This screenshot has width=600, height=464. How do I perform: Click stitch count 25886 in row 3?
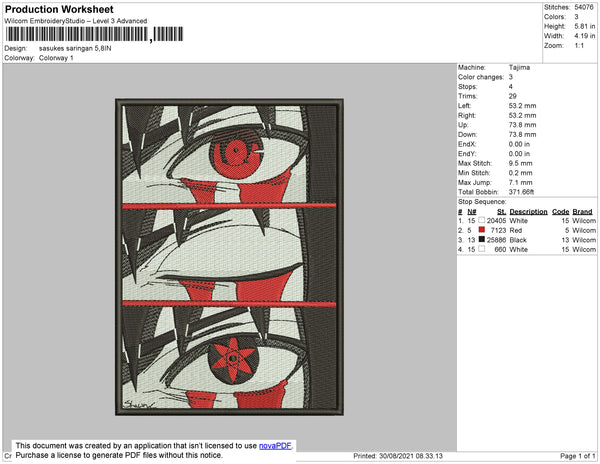coord(496,240)
